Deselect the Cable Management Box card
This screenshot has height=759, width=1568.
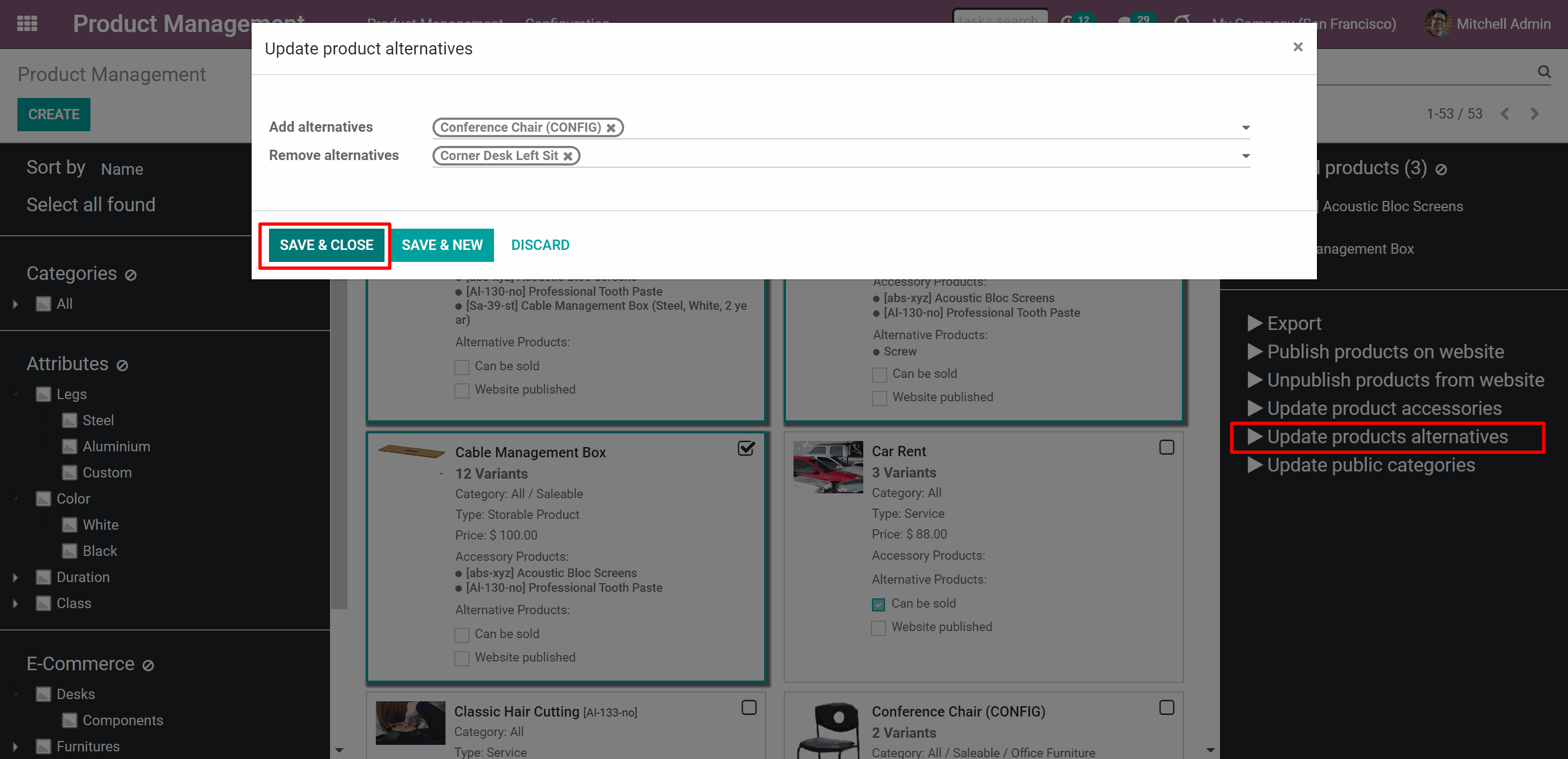746,449
